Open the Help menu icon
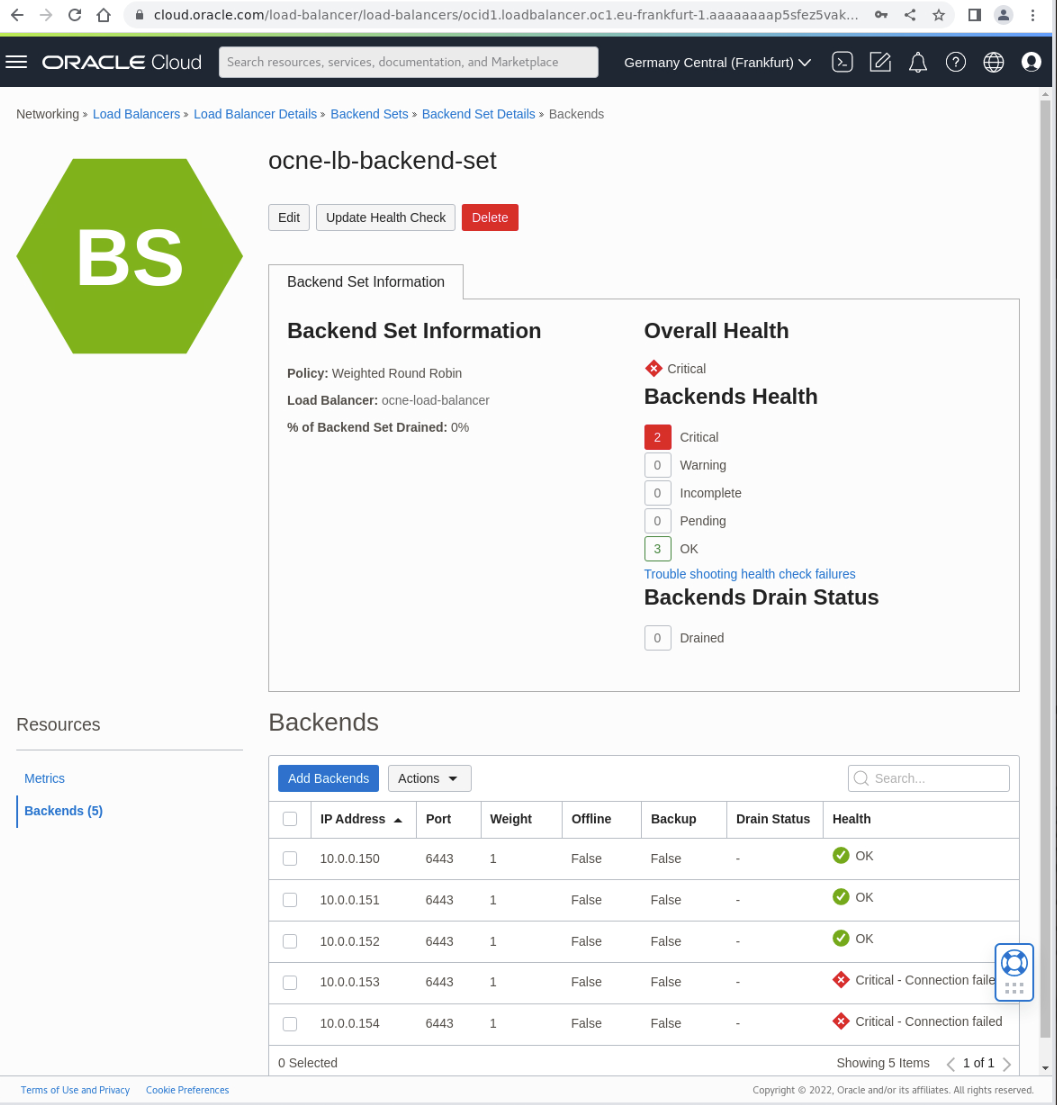 956,61
